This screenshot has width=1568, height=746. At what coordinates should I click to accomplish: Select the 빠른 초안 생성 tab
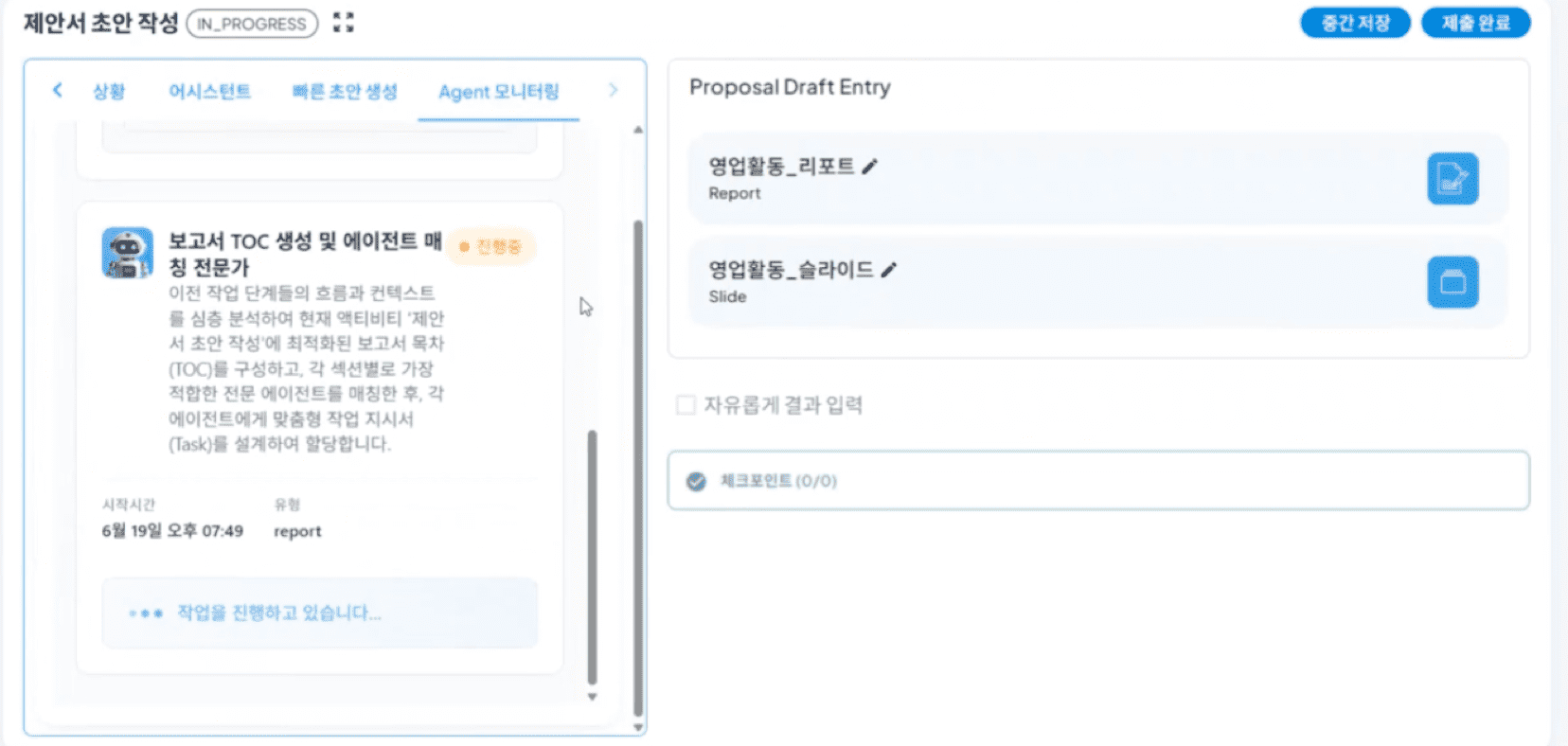[x=345, y=92]
